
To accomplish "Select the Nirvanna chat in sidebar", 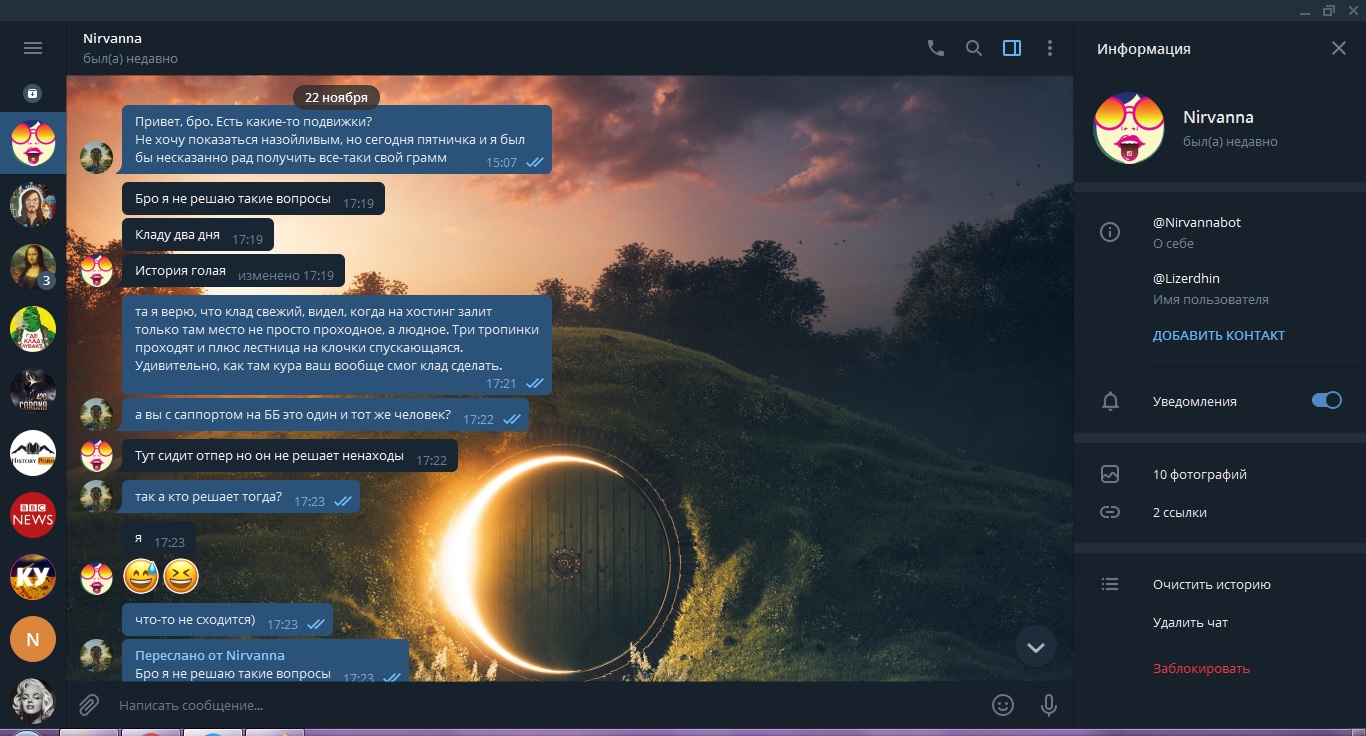I will coord(33,144).
